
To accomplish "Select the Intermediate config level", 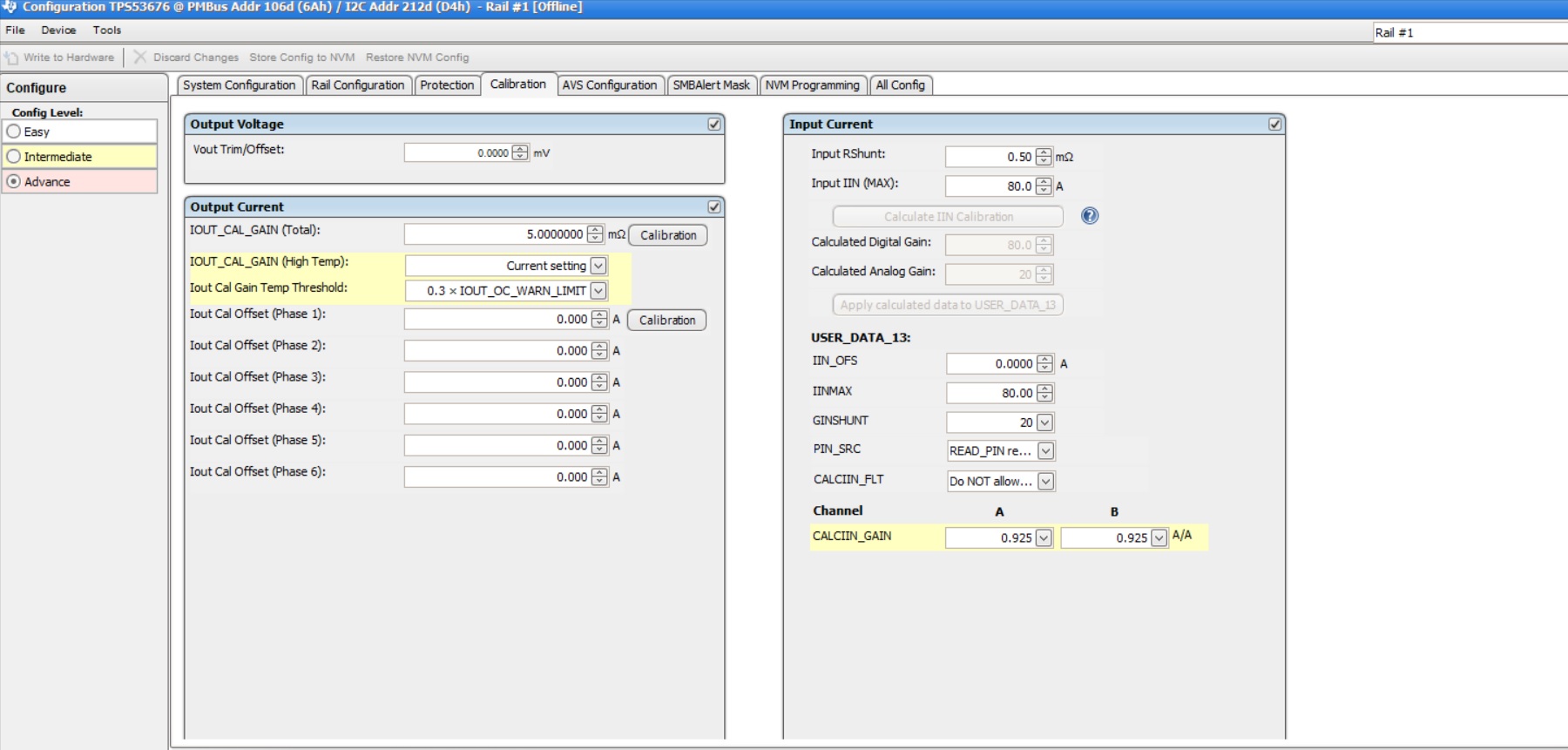I will pos(14,157).
